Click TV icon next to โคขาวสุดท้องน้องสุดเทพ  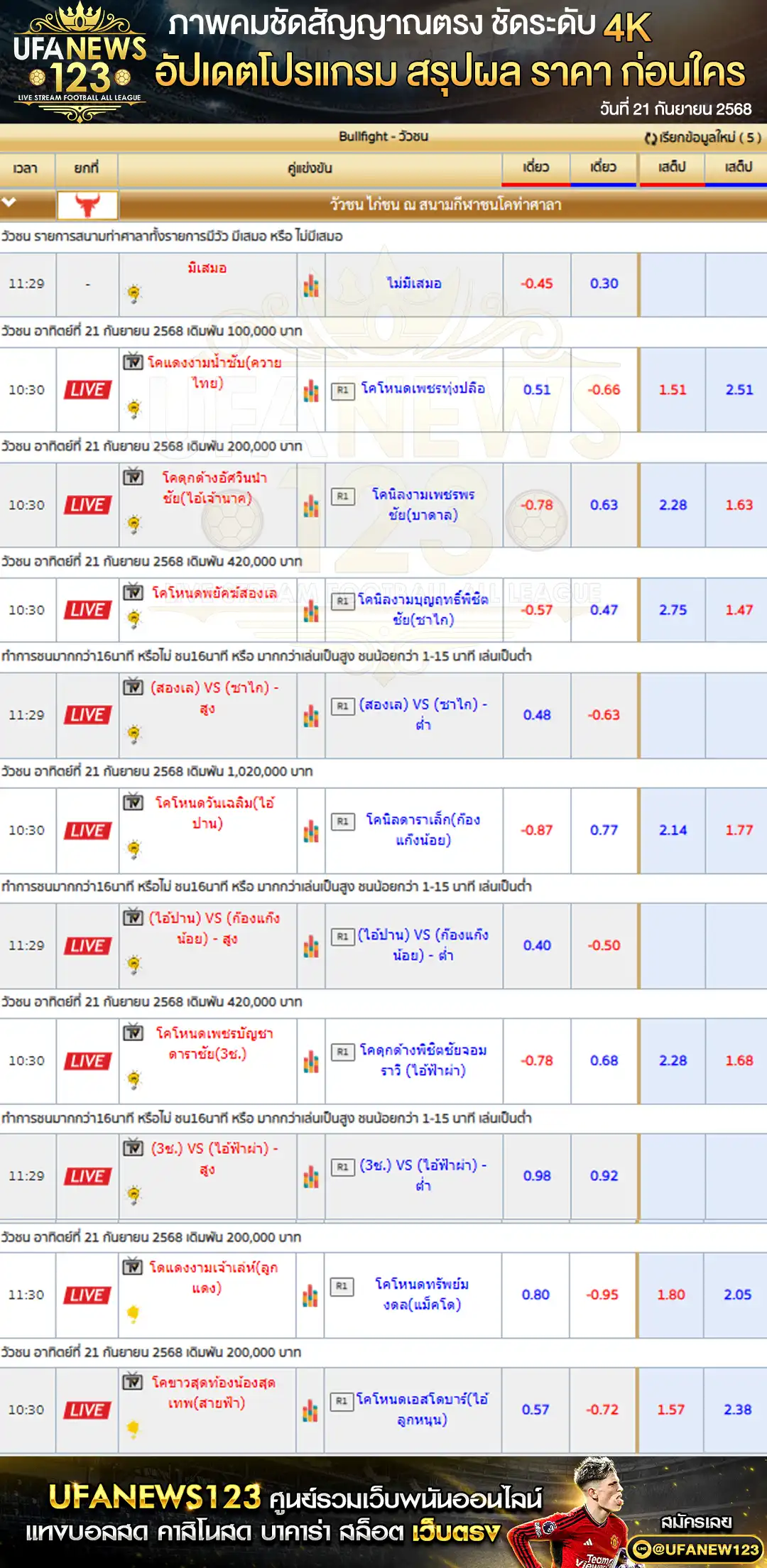coord(133,1382)
